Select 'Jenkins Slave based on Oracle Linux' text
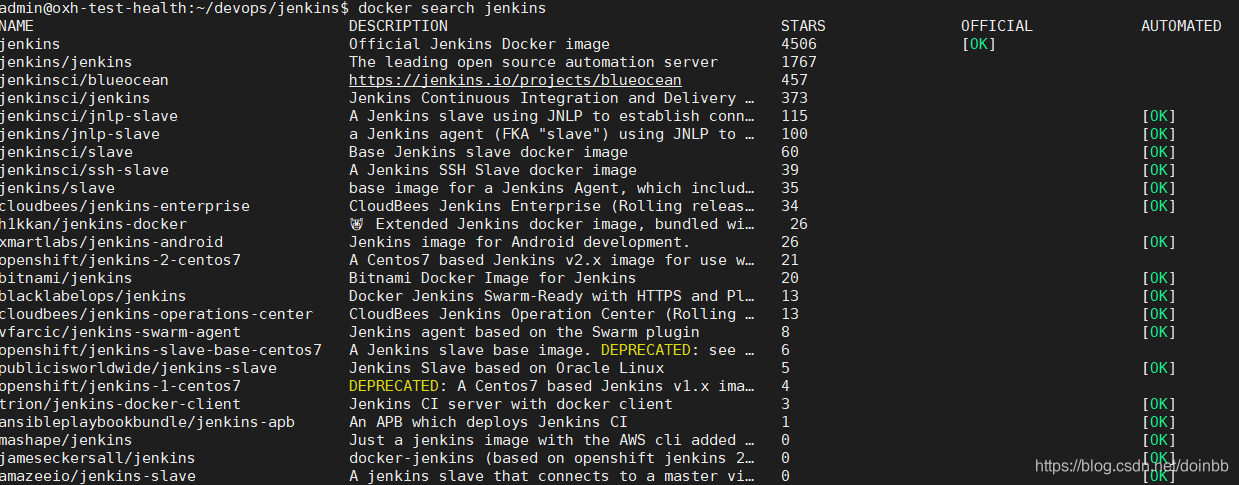Viewport: 1239px width, 485px height. pos(506,368)
